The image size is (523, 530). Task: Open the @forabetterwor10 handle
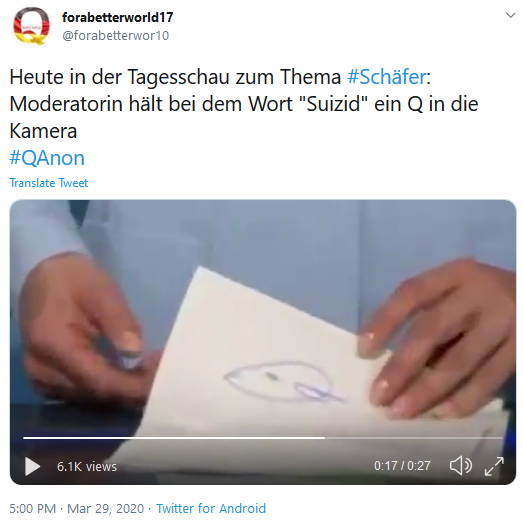click(115, 35)
